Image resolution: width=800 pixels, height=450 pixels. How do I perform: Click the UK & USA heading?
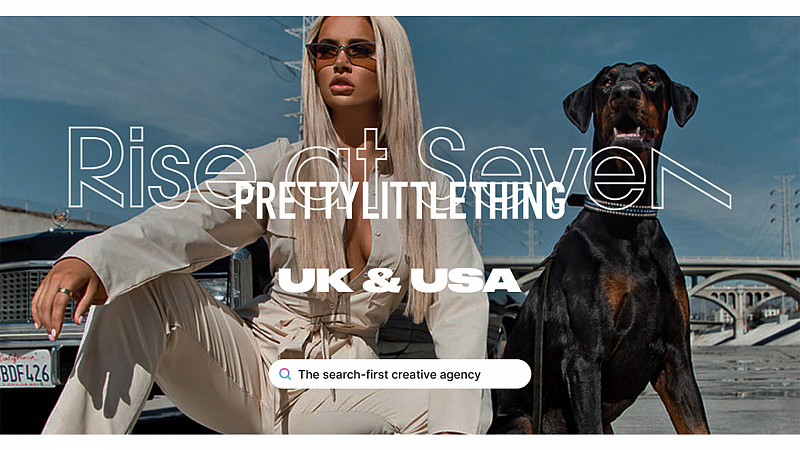pos(399,280)
